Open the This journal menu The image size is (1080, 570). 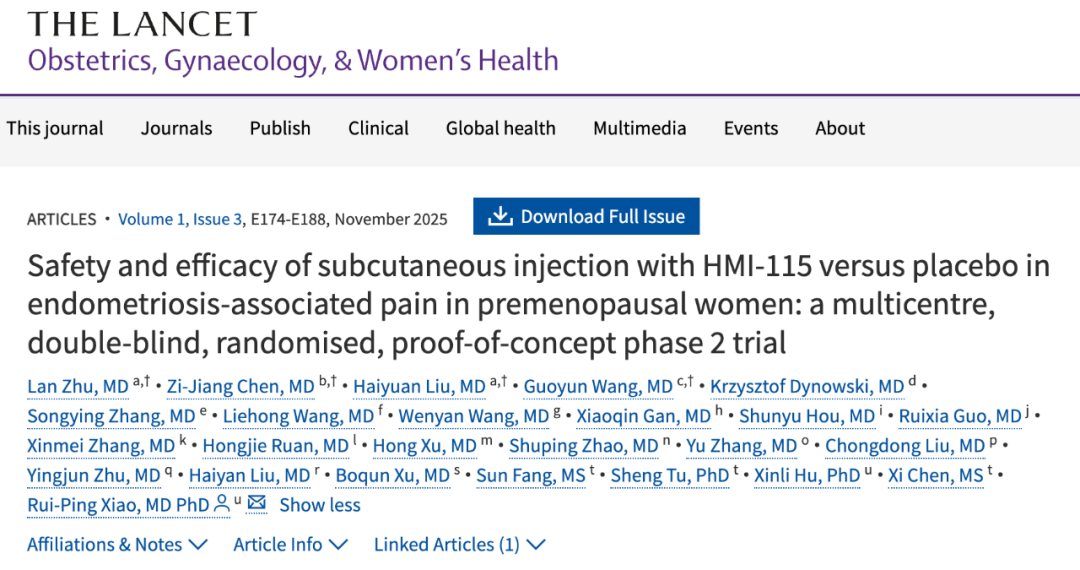pyautogui.click(x=55, y=128)
